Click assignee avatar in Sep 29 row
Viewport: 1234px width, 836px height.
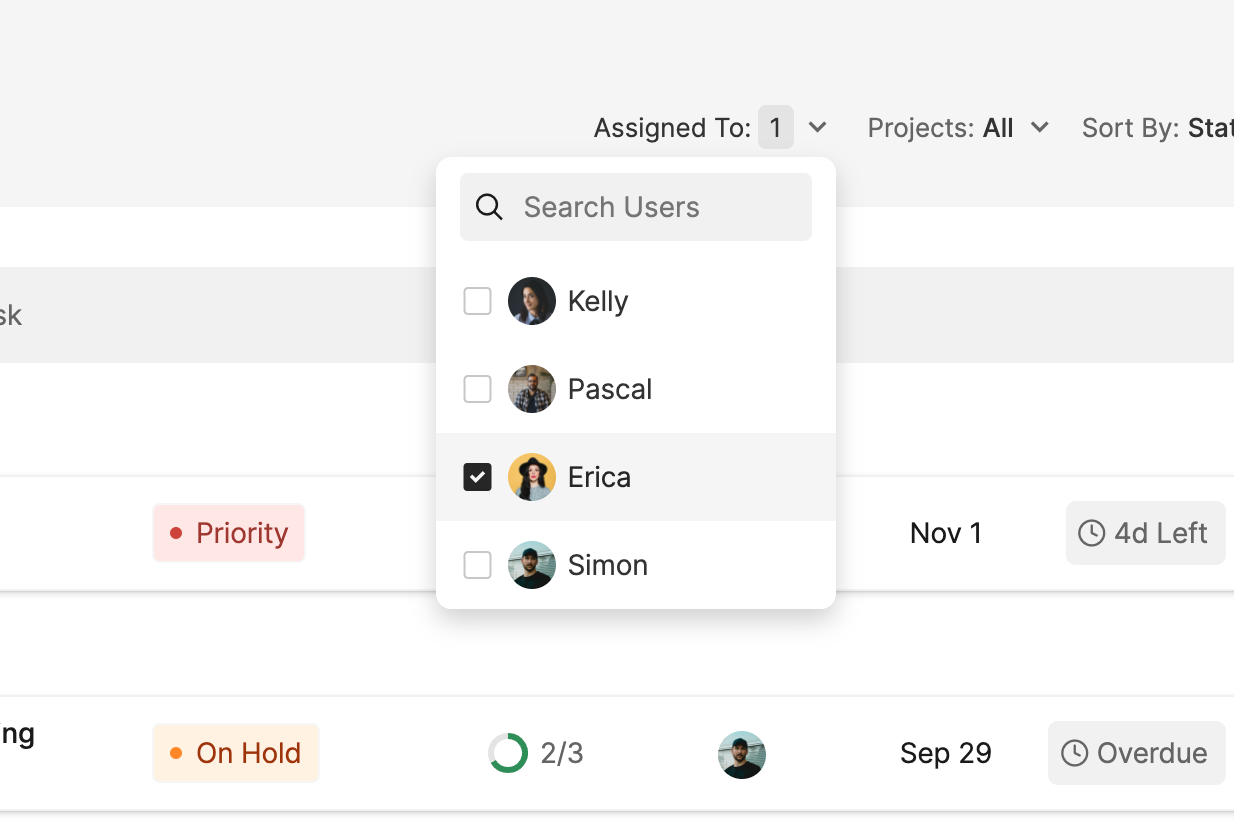742,755
